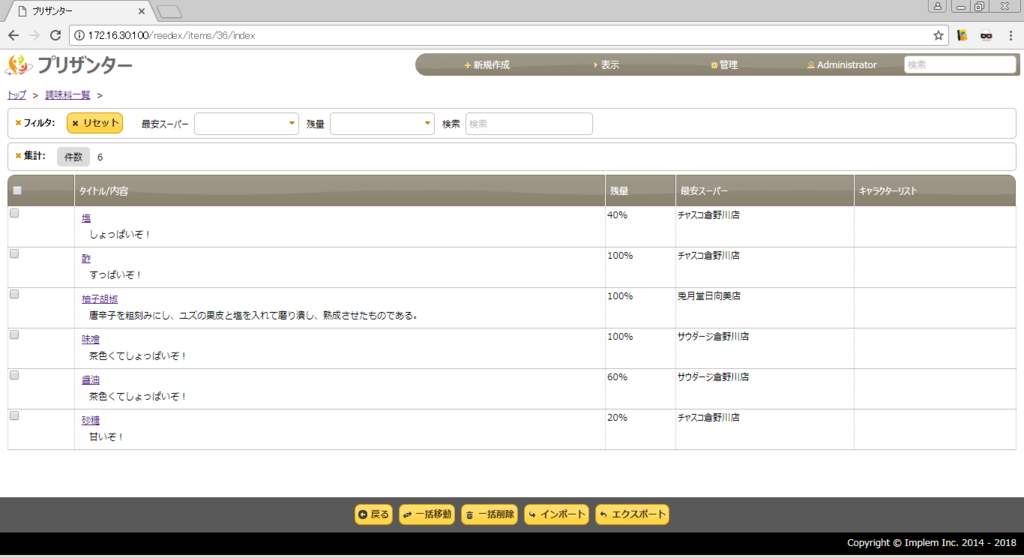Click the しょっぱいぞ！ description text
1024x558 pixels.
click(x=120, y=235)
